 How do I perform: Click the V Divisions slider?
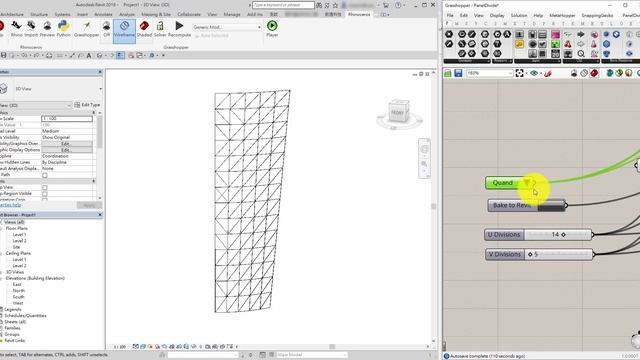pos(539,254)
